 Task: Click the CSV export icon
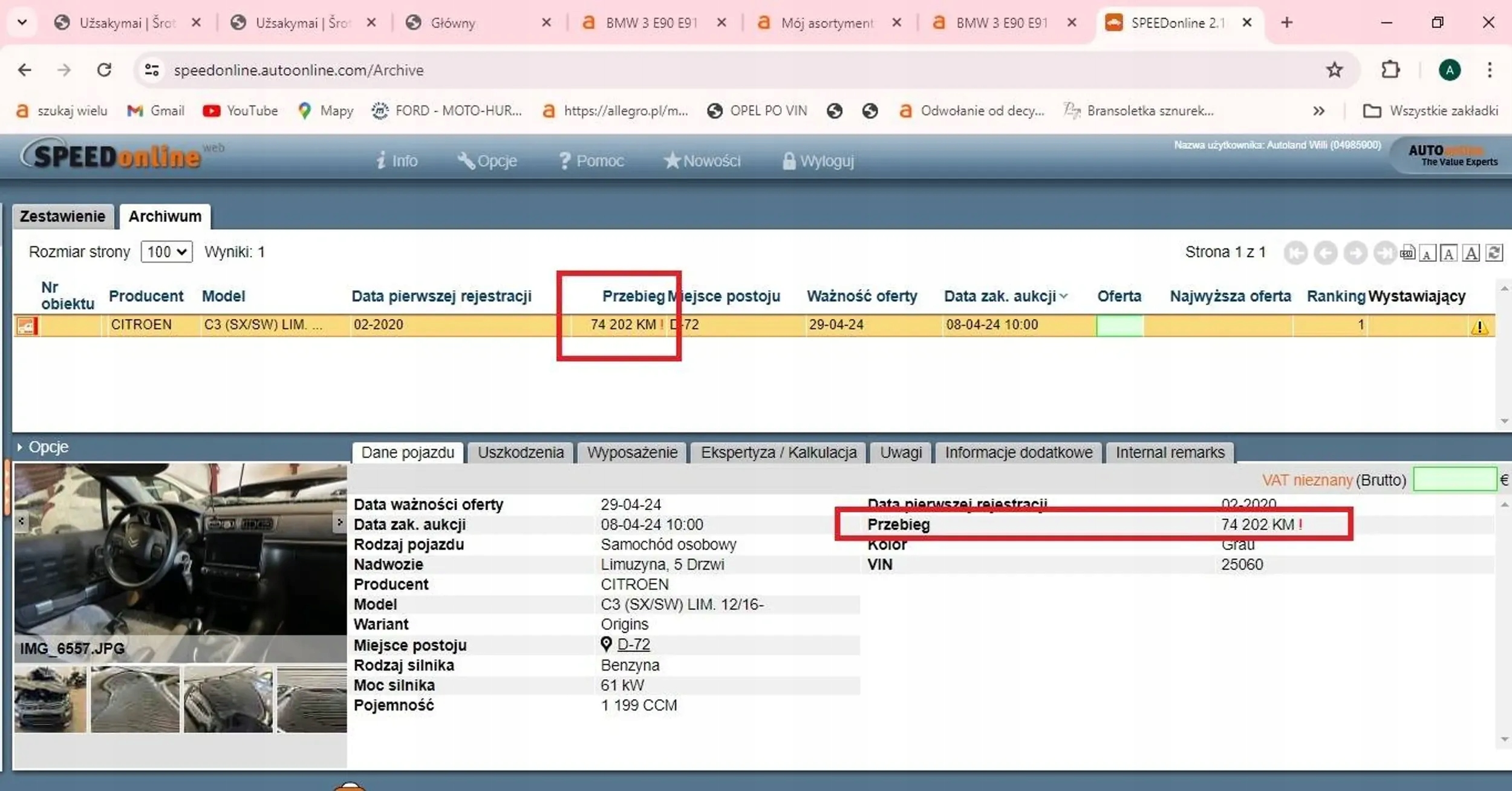1407,253
